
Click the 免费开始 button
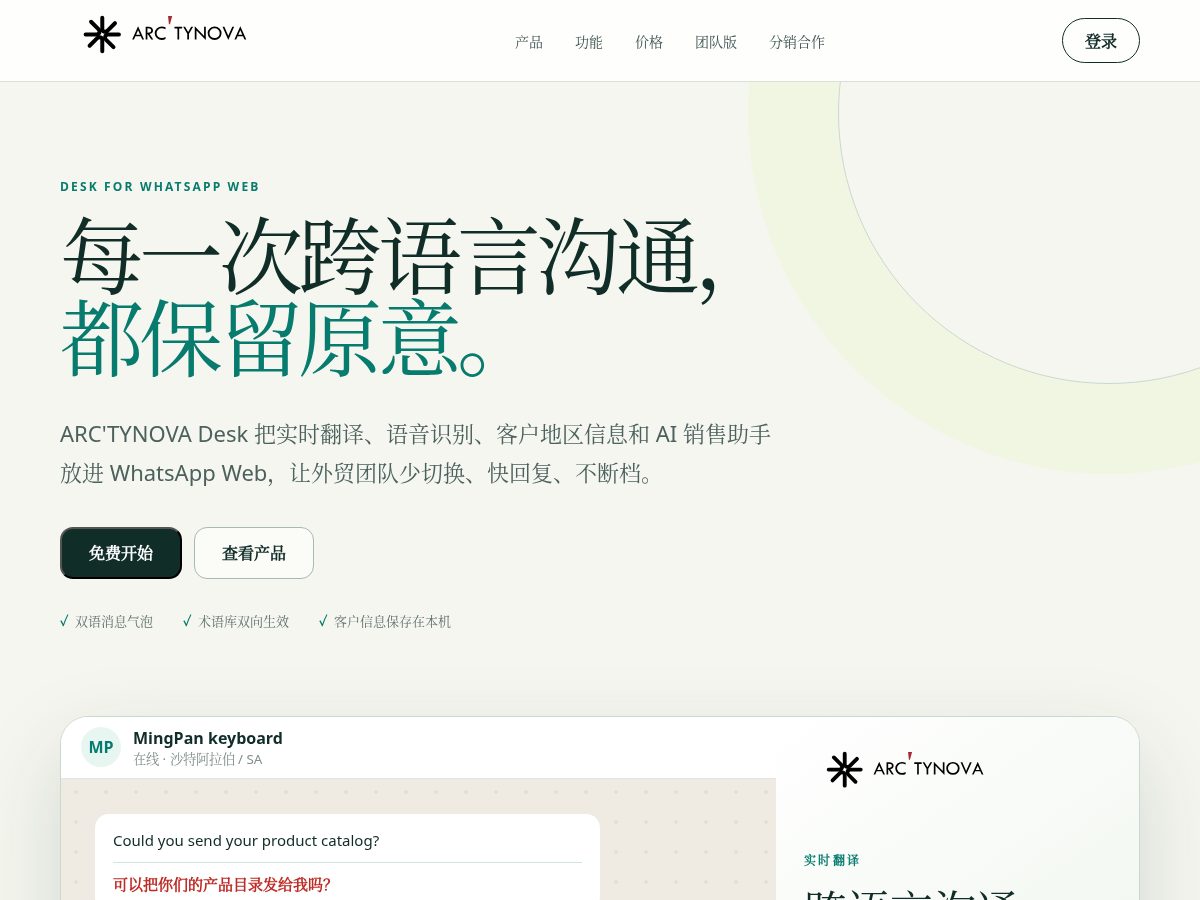pos(121,553)
